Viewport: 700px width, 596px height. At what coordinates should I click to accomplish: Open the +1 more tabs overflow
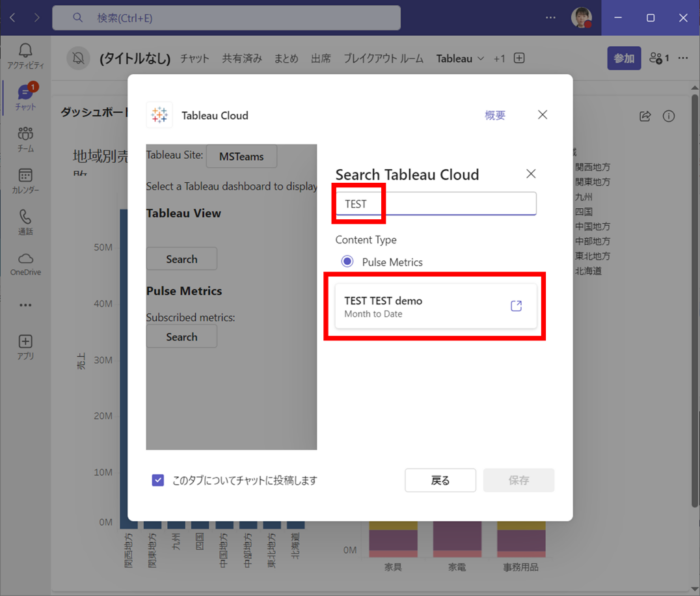click(x=499, y=58)
